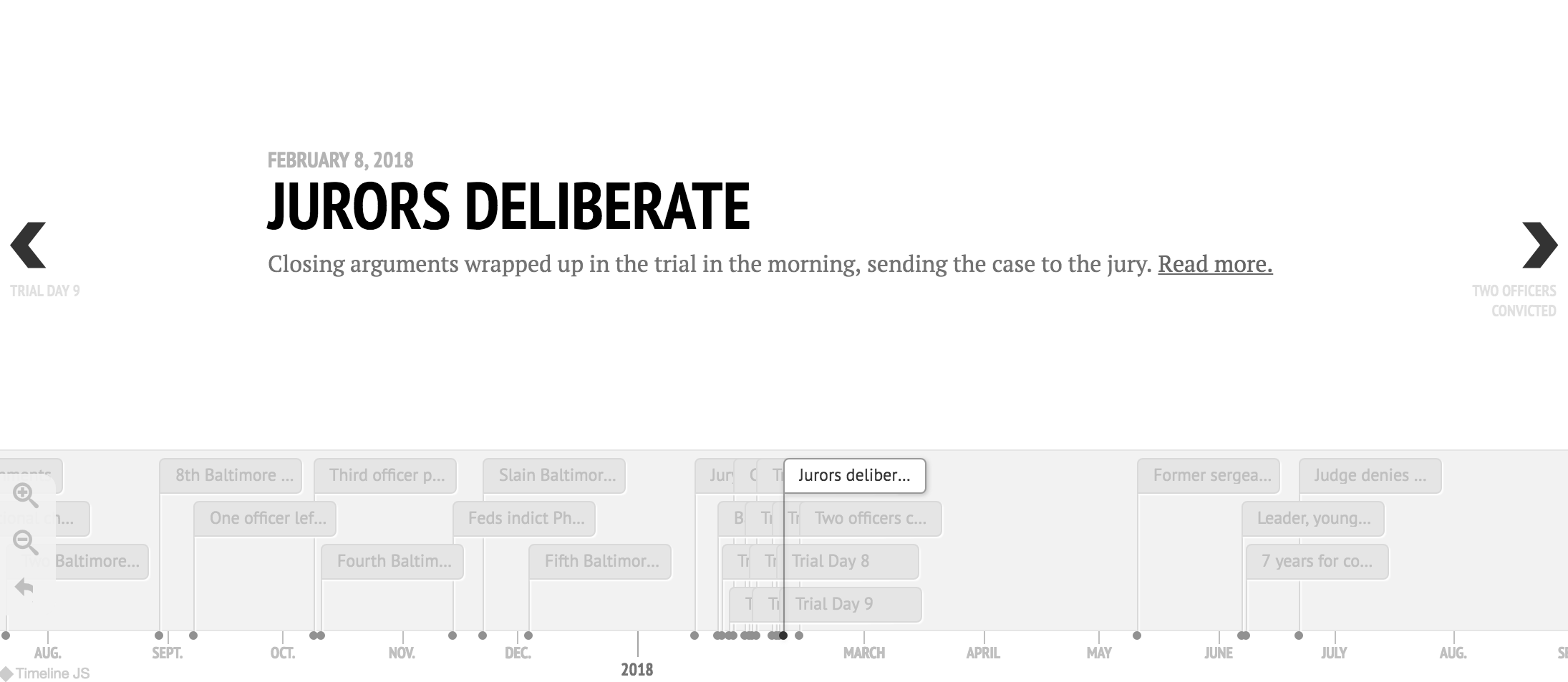Select the Jurors deliberate timeline marker
This screenshot has width=1568, height=682.
click(x=855, y=476)
